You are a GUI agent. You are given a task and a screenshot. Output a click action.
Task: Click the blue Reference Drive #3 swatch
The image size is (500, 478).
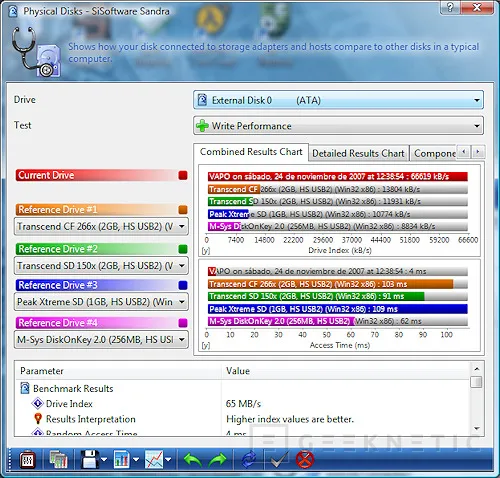pyautogui.click(x=183, y=285)
